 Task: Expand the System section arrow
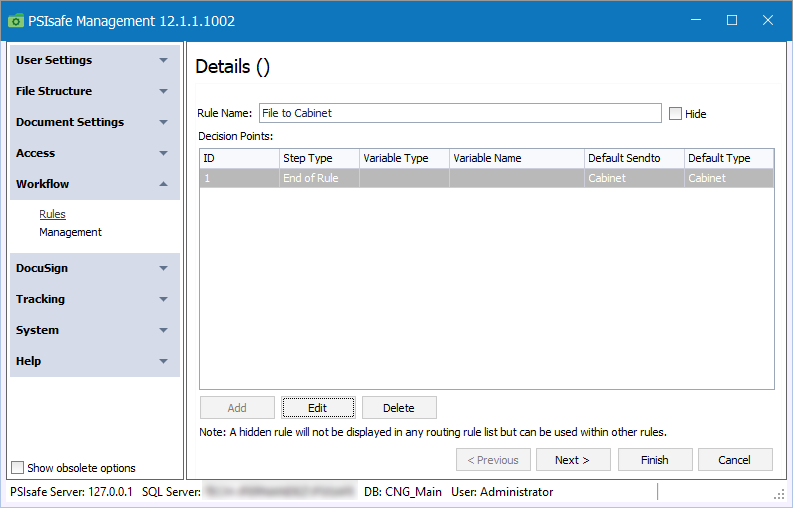163,330
